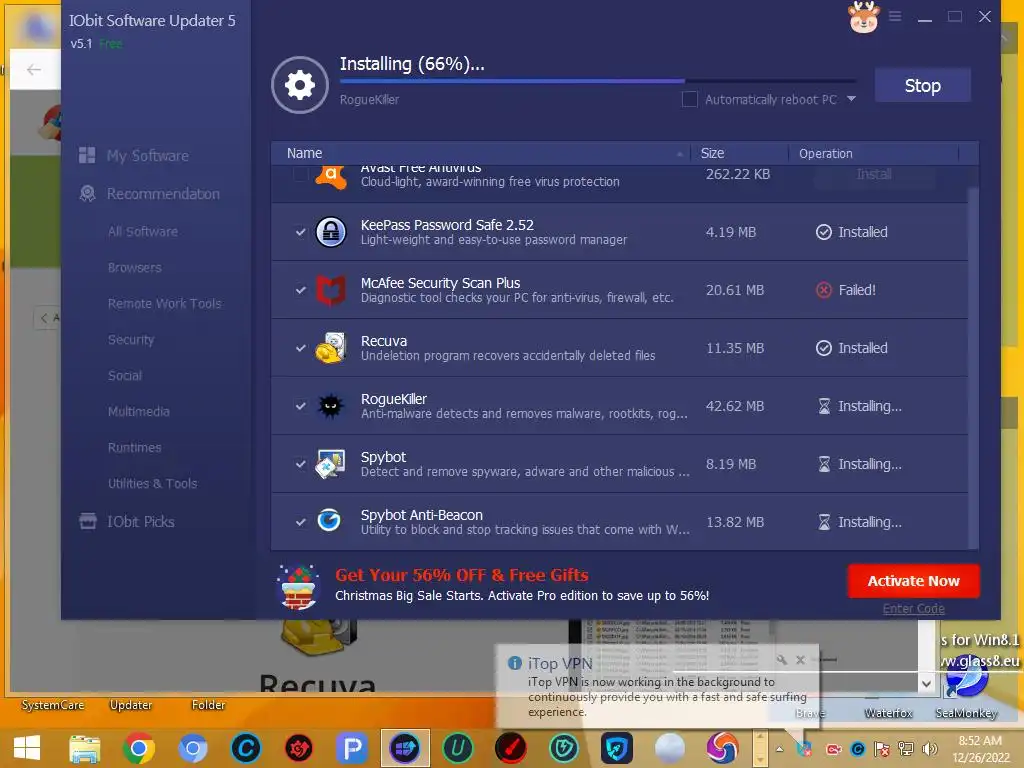Open taskbar clock showing 8:52 AM
Image resolution: width=1024 pixels, height=768 pixels.
[980, 749]
